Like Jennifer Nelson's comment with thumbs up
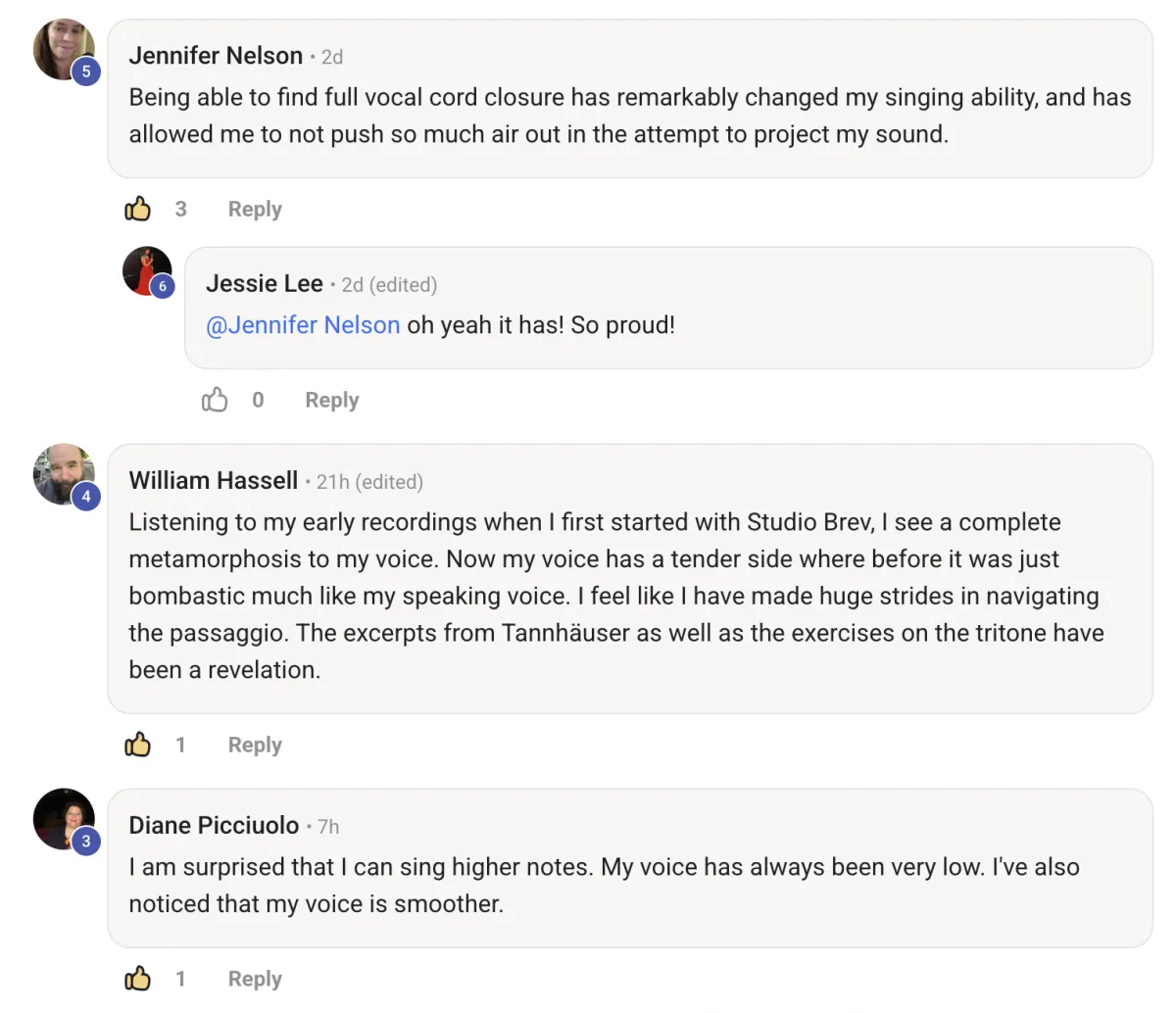The height and width of the screenshot is (1013, 1176). [138, 209]
